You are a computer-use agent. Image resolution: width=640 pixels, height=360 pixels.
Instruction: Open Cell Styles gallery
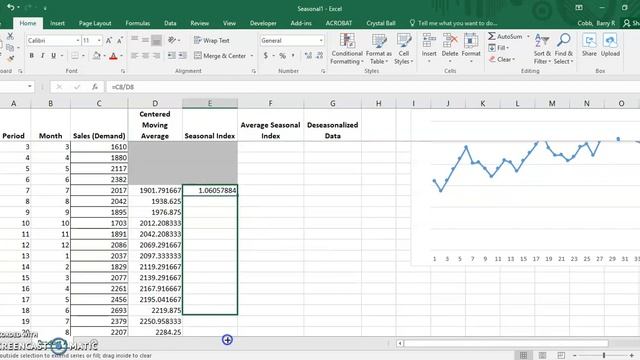point(403,49)
